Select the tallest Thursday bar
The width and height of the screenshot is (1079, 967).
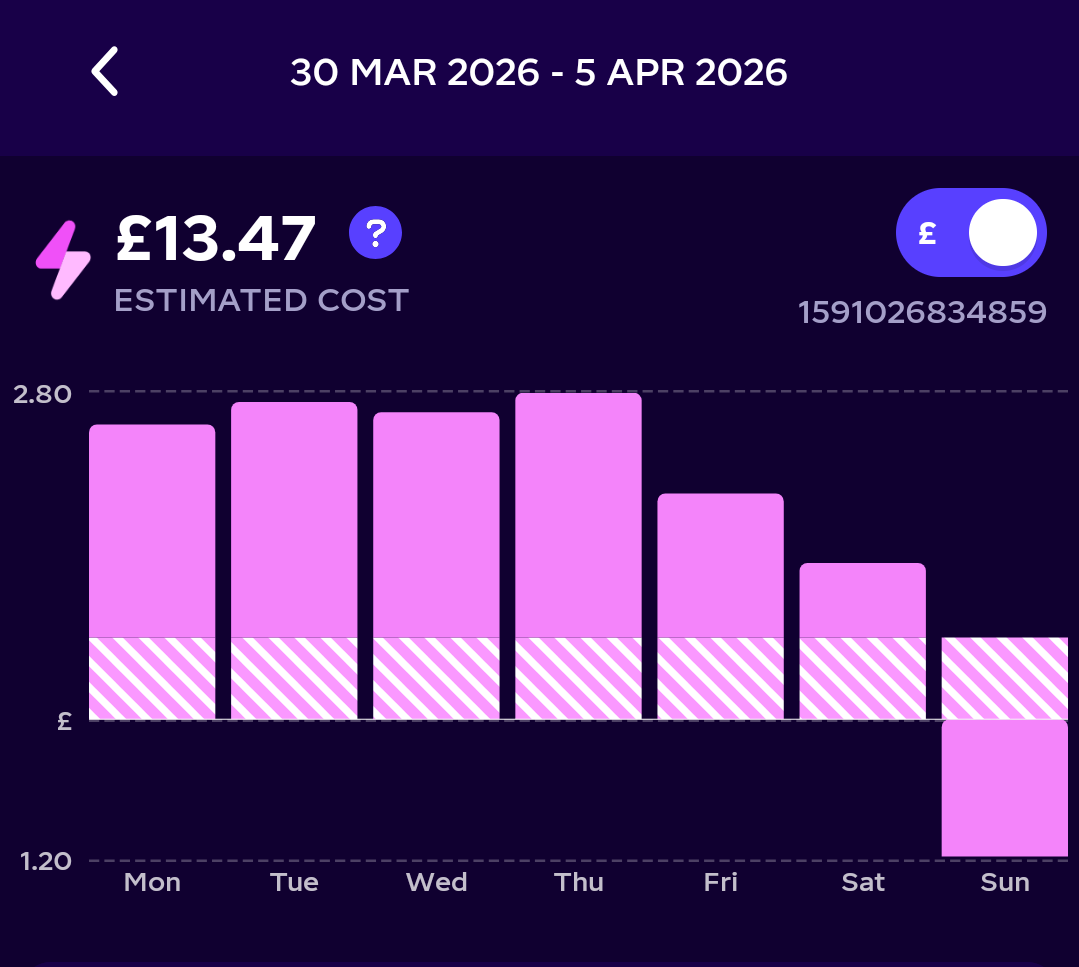click(578, 515)
